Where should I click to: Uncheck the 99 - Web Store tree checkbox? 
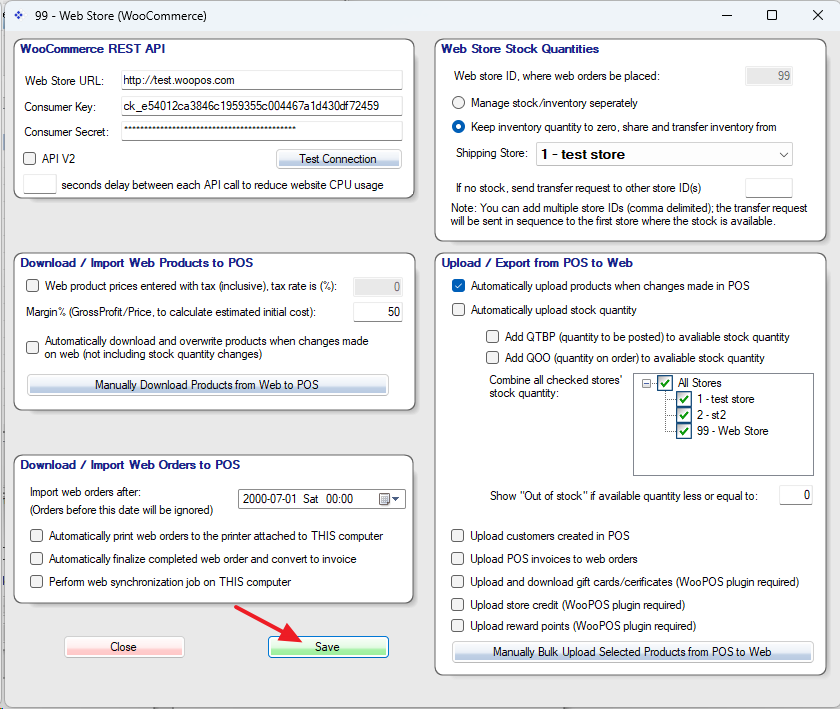[x=684, y=431]
